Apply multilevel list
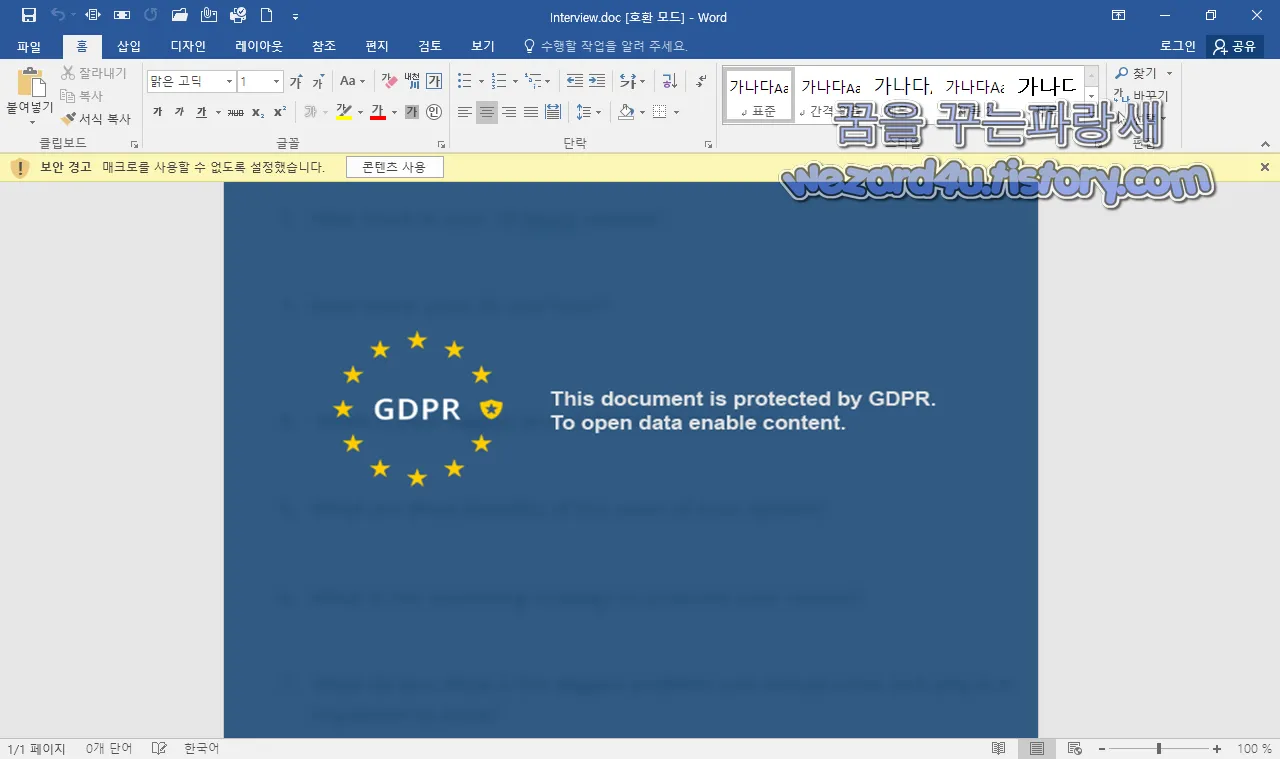This screenshot has width=1280, height=759. click(534, 81)
